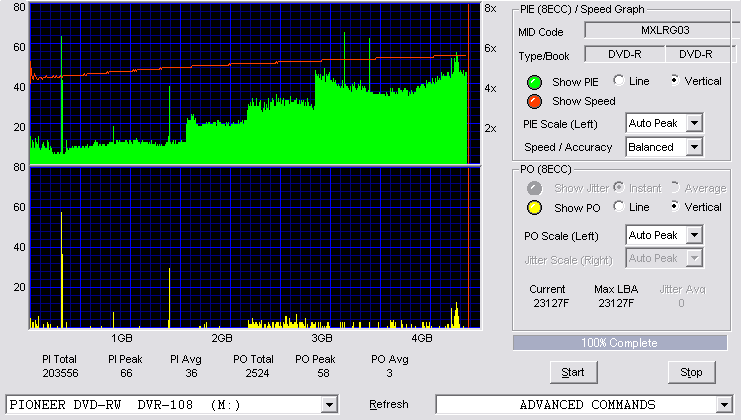Select Line mode for PIE graph
This screenshot has width=742, height=420.
click(619, 80)
